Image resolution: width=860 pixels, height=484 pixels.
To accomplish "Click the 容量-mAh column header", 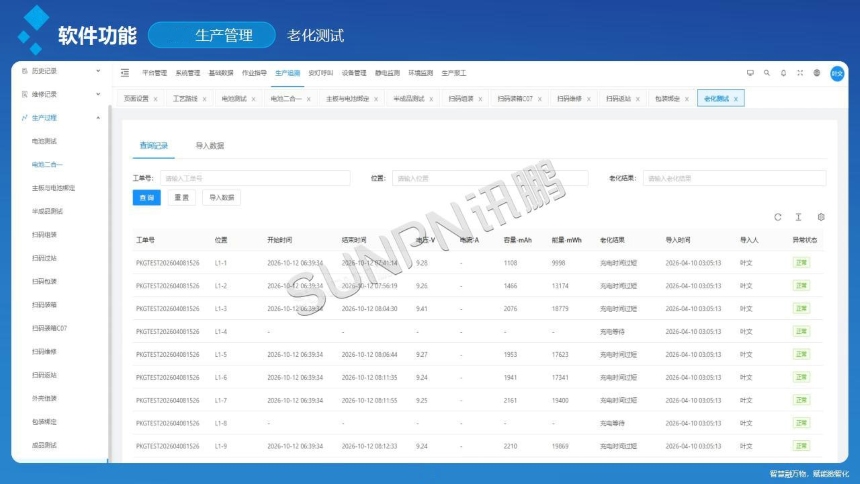I will (518, 240).
